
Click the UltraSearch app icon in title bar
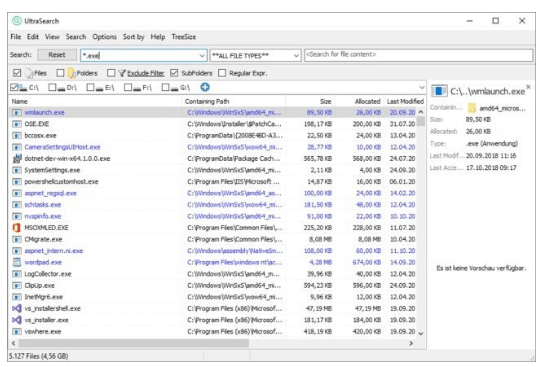click(17, 21)
